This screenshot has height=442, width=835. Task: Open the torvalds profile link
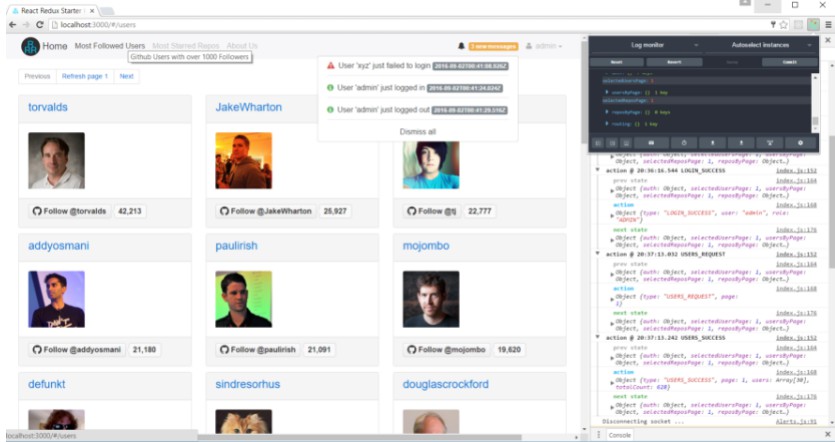coord(49,107)
